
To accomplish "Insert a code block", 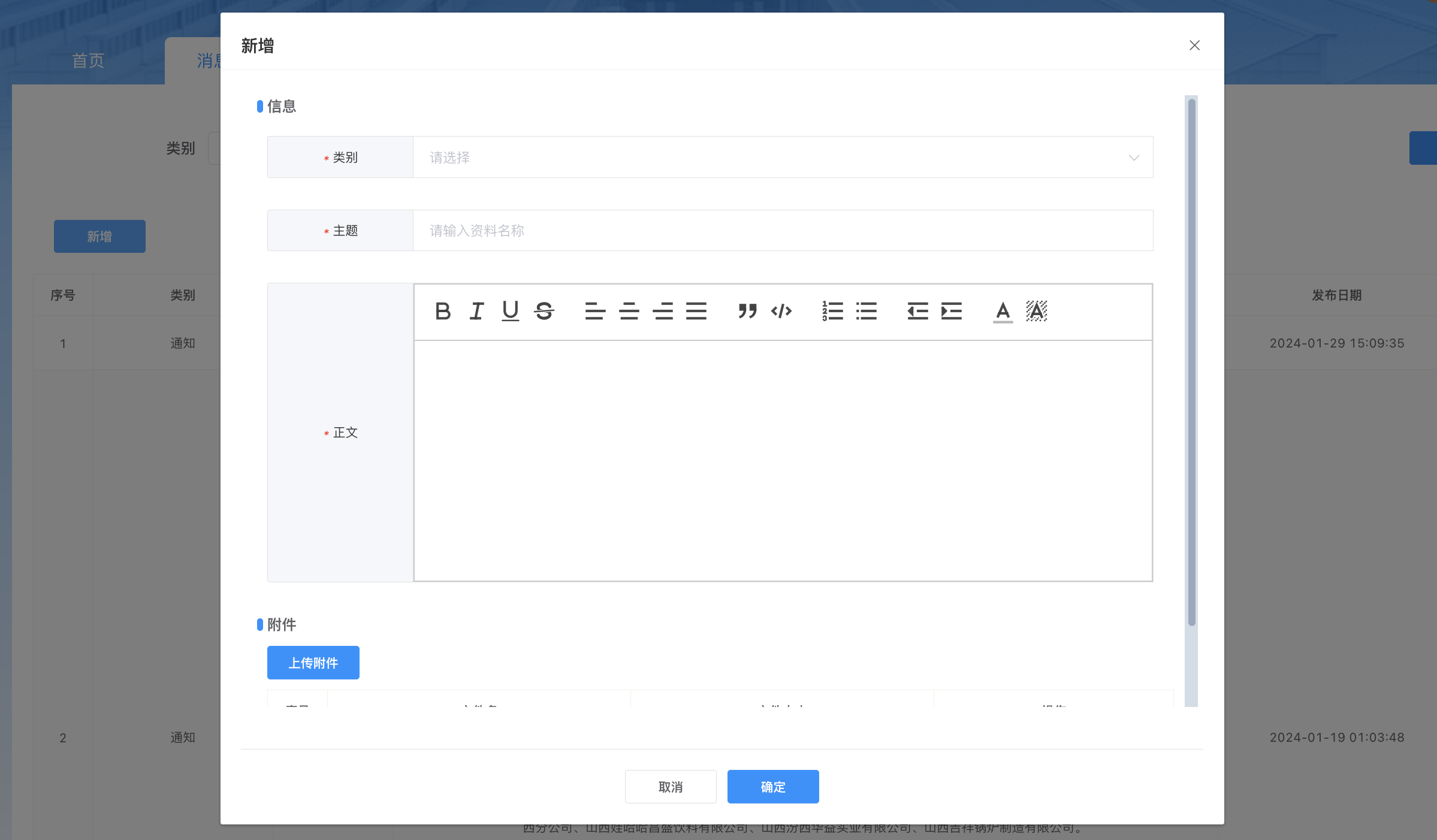I will coord(781,311).
